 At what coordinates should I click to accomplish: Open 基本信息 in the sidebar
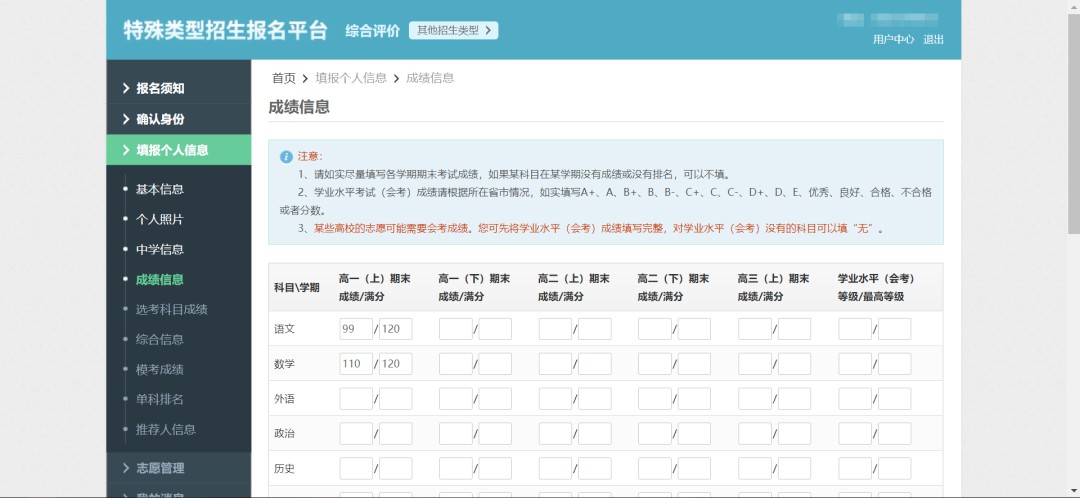click(x=160, y=189)
